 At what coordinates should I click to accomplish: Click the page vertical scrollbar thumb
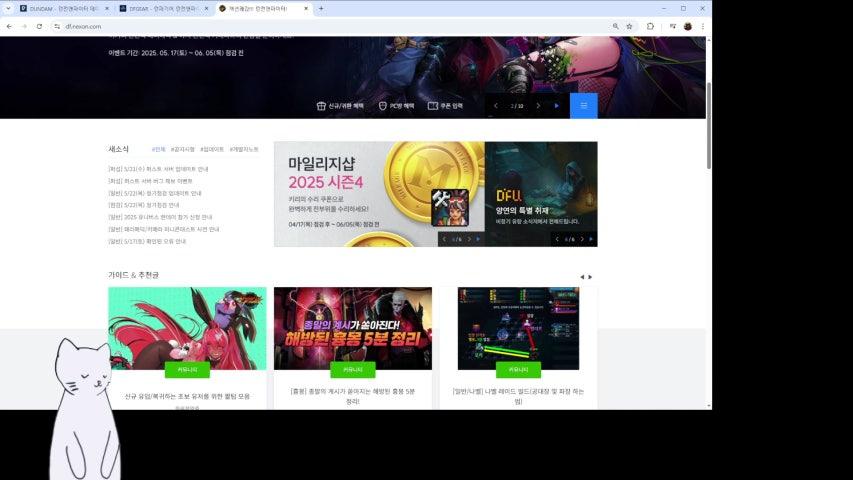708,126
